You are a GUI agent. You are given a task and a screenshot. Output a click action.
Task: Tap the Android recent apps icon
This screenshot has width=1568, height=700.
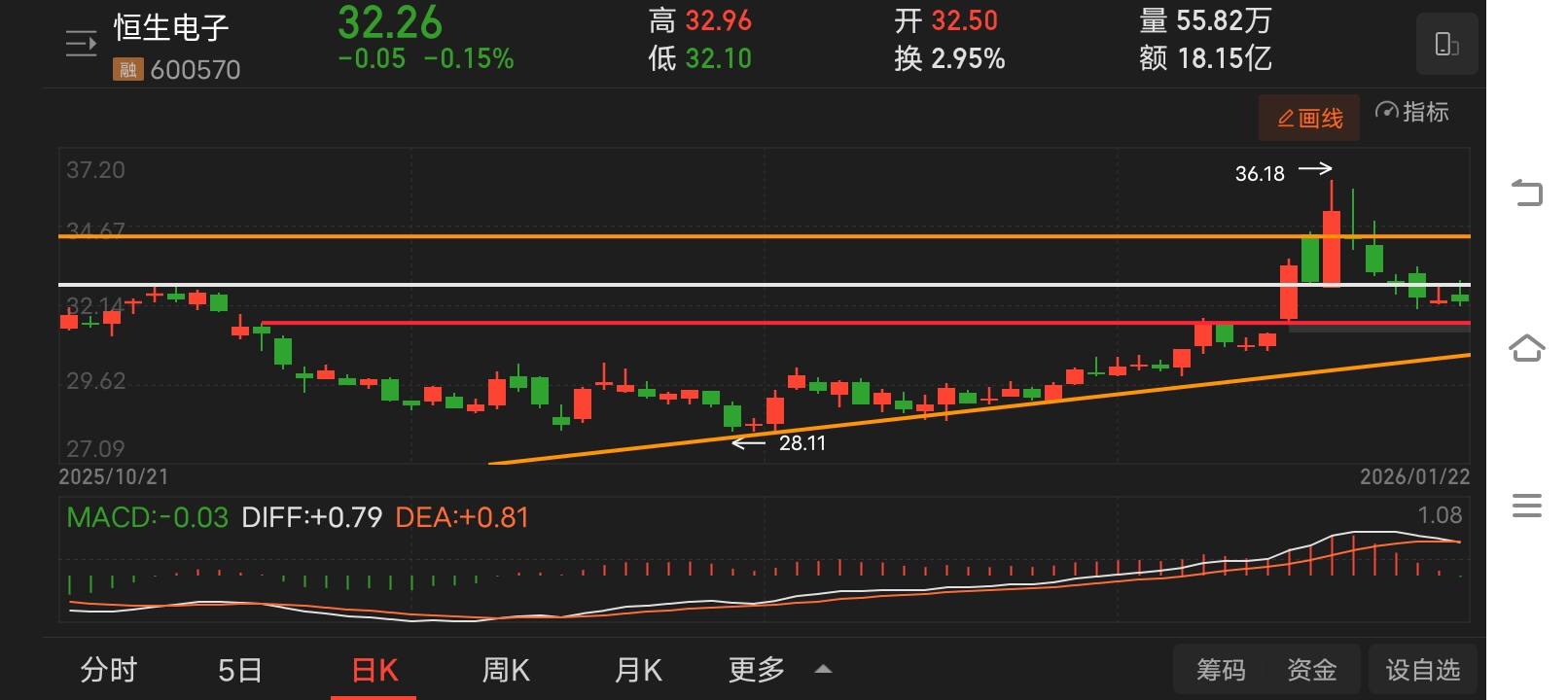(1527, 506)
